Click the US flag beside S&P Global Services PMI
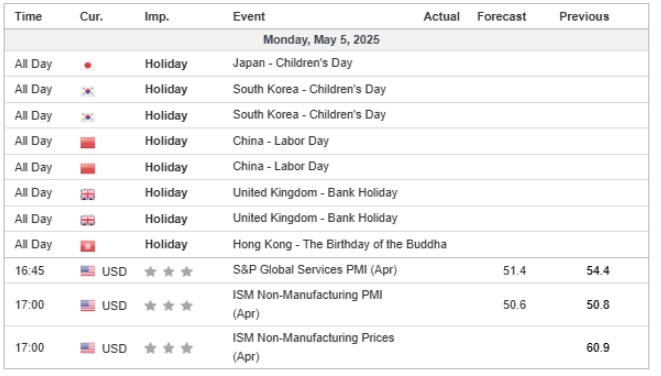 [x=88, y=271]
